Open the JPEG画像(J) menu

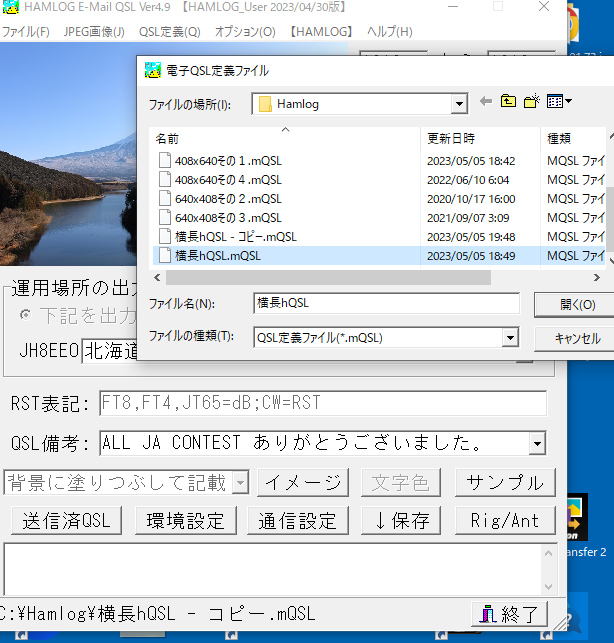click(94, 31)
